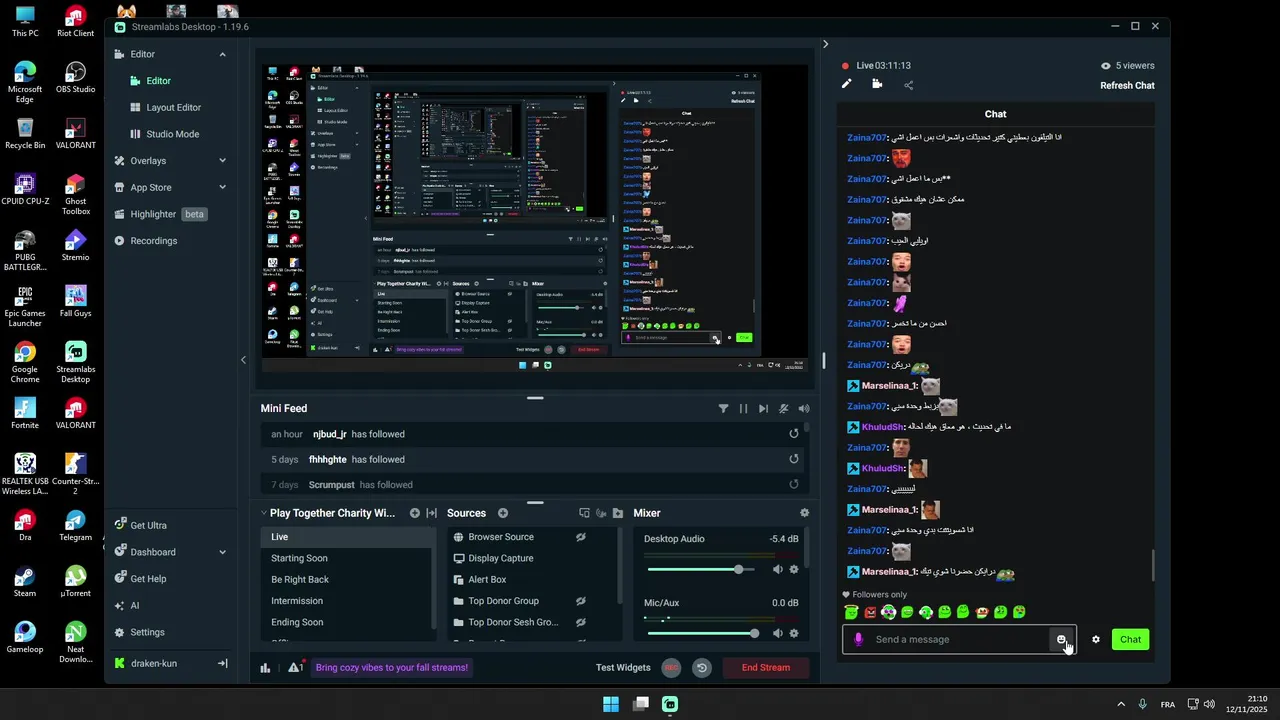
Task: Open clip camera icon under Live timer
Action: 877,85
